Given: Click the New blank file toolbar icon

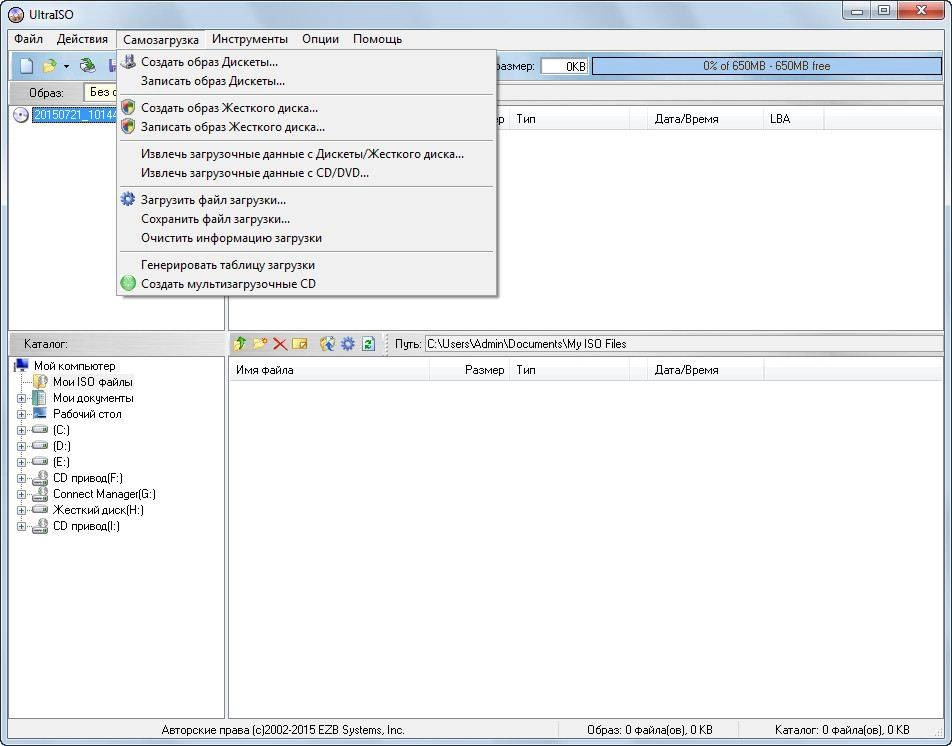Looking at the screenshot, I should coord(26,66).
